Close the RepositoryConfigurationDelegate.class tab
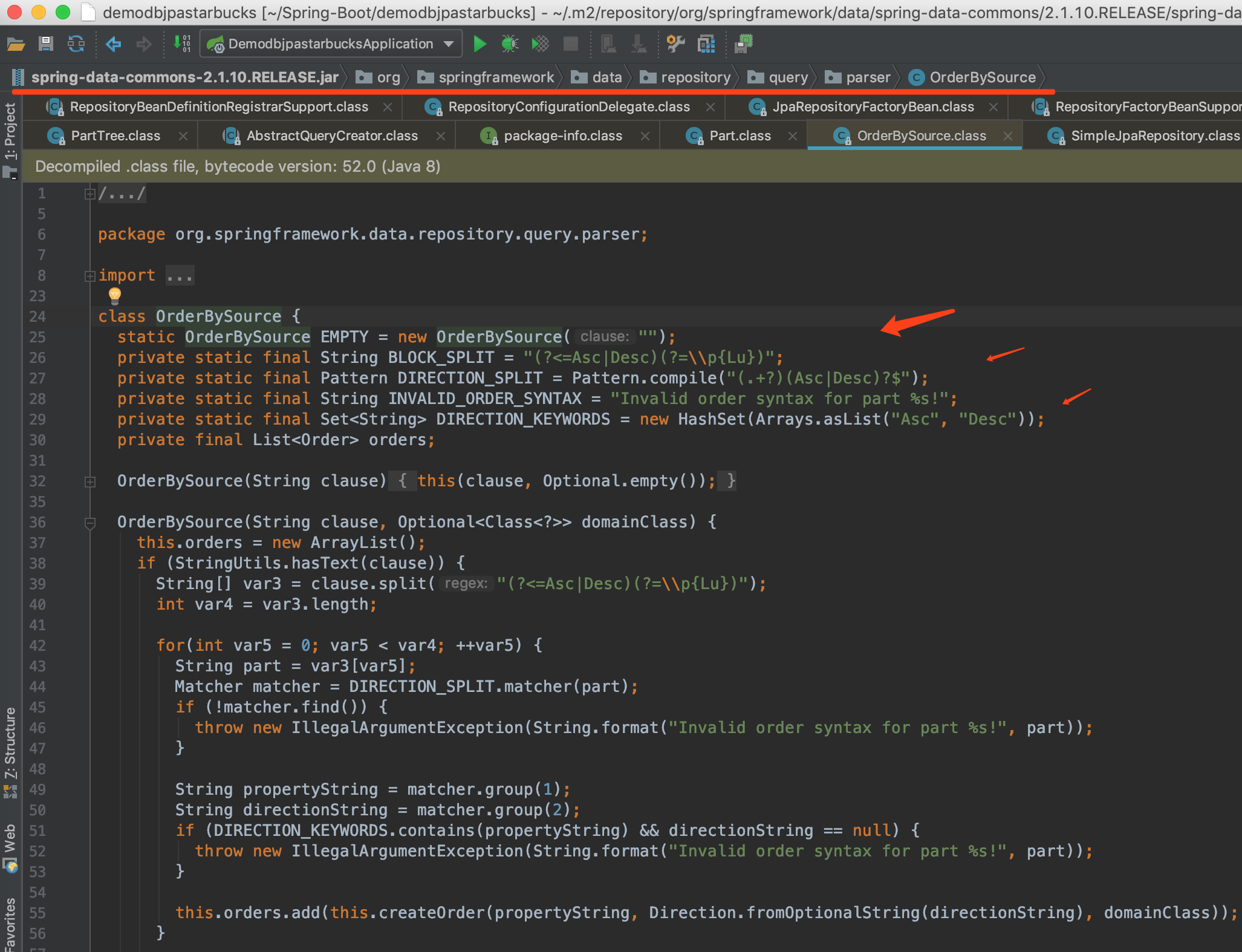The width and height of the screenshot is (1242, 952). coord(710,107)
